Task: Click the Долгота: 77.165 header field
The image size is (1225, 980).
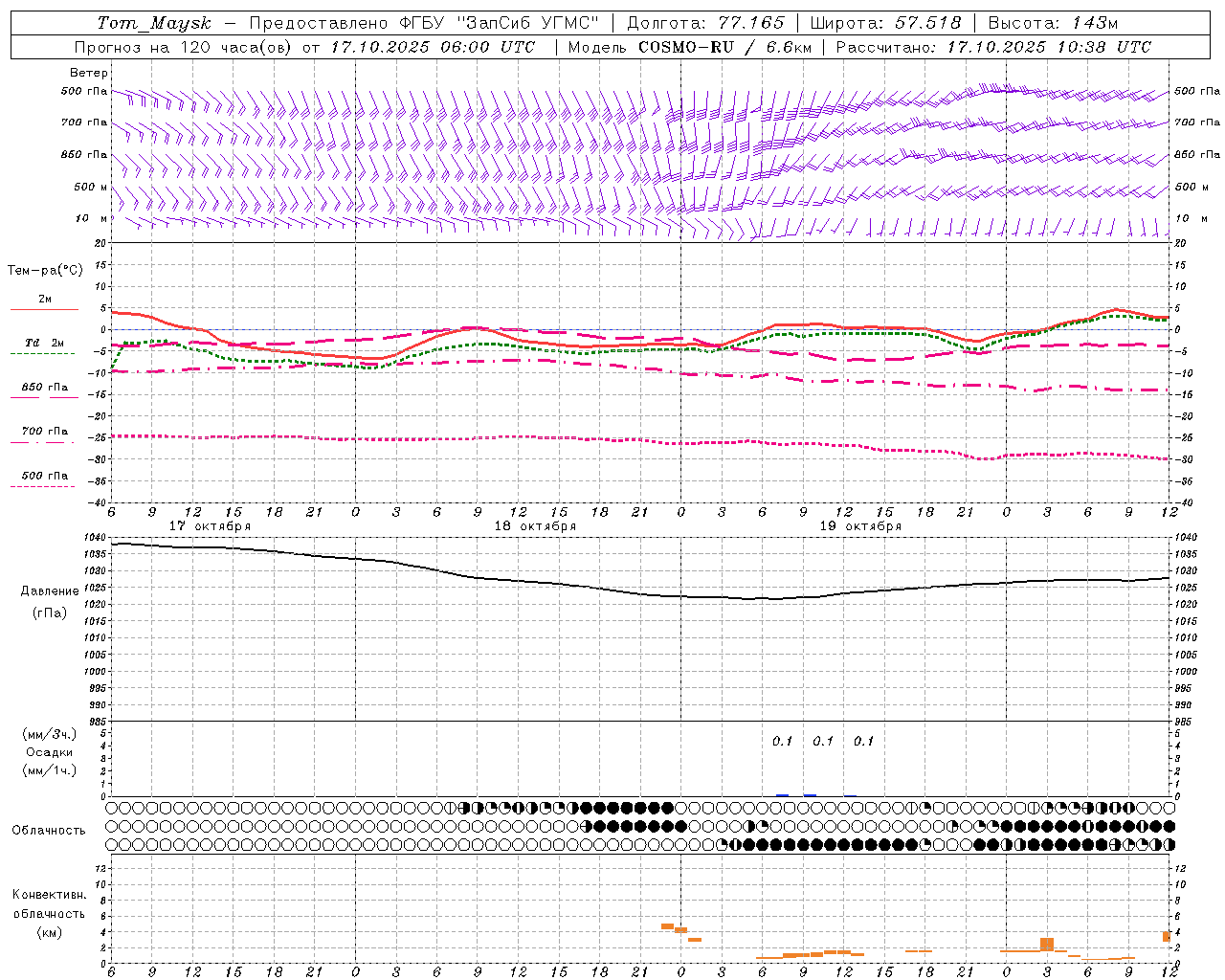Action: [x=705, y=23]
